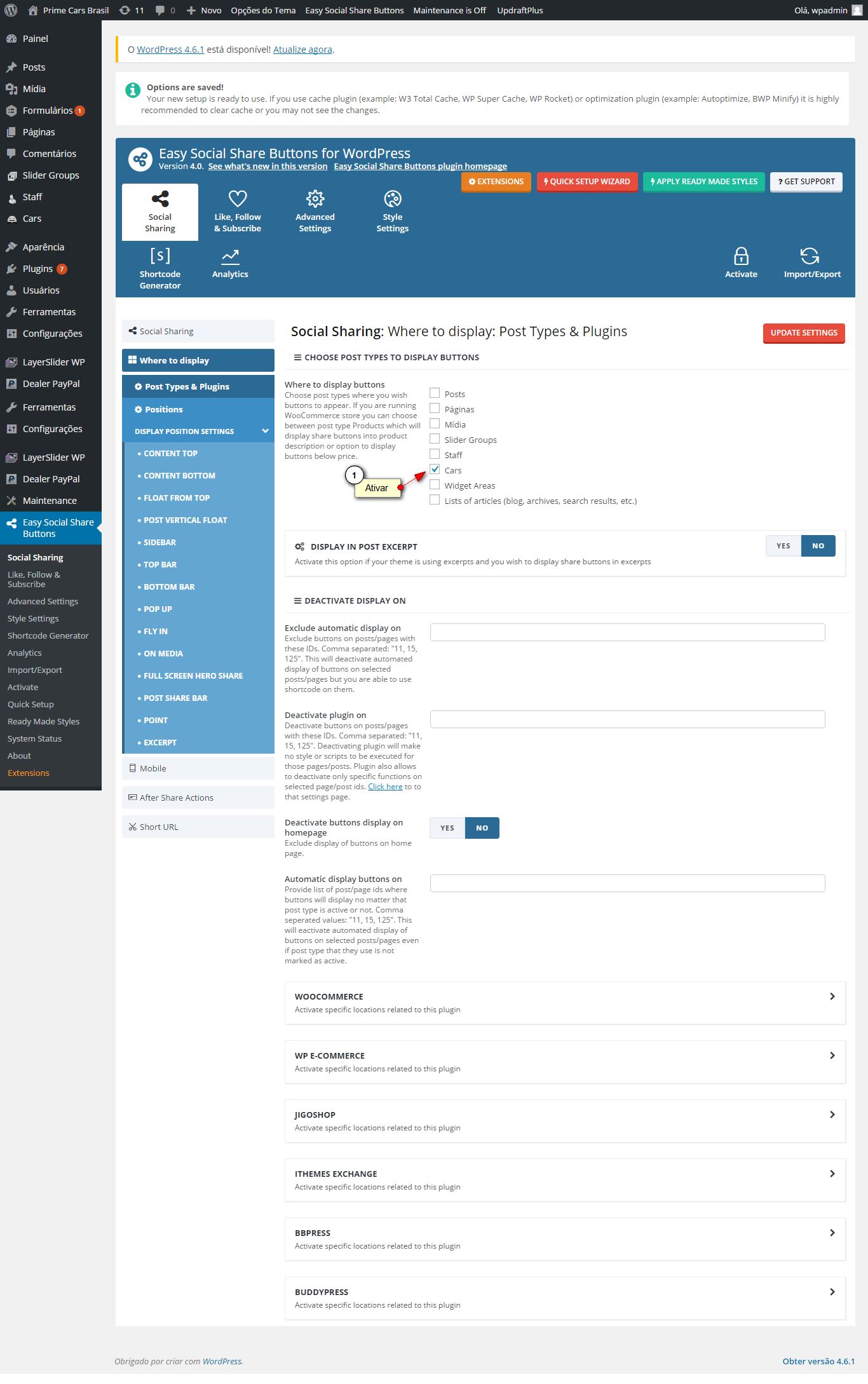Click the Get Support button

pyautogui.click(x=806, y=182)
